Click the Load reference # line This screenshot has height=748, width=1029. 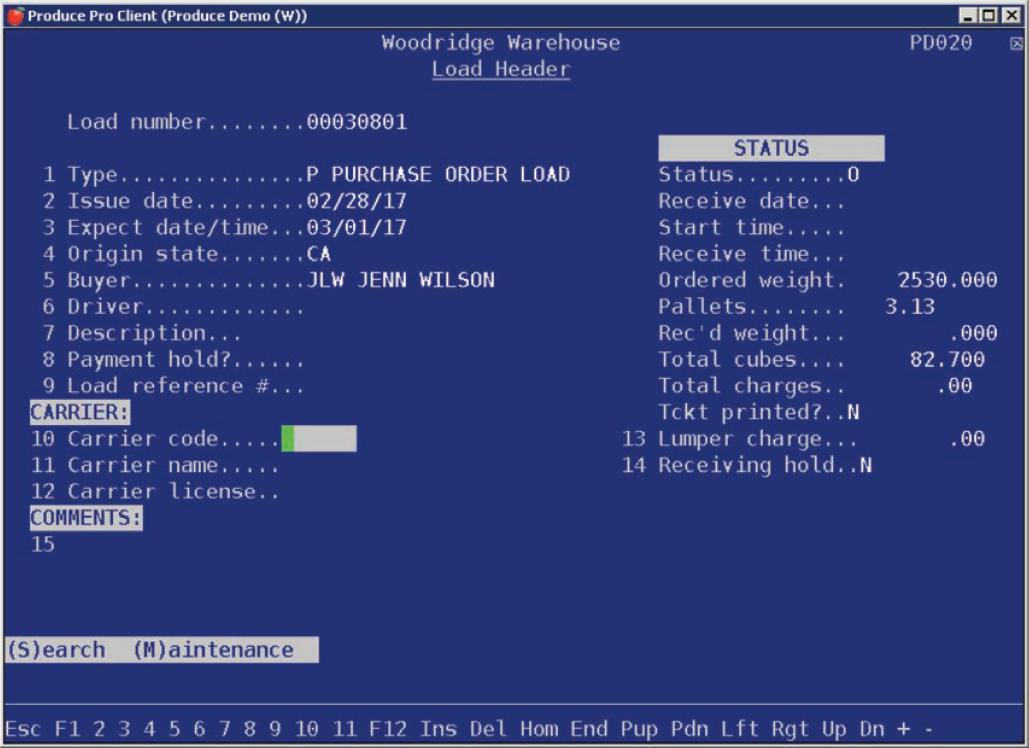[x=173, y=386]
